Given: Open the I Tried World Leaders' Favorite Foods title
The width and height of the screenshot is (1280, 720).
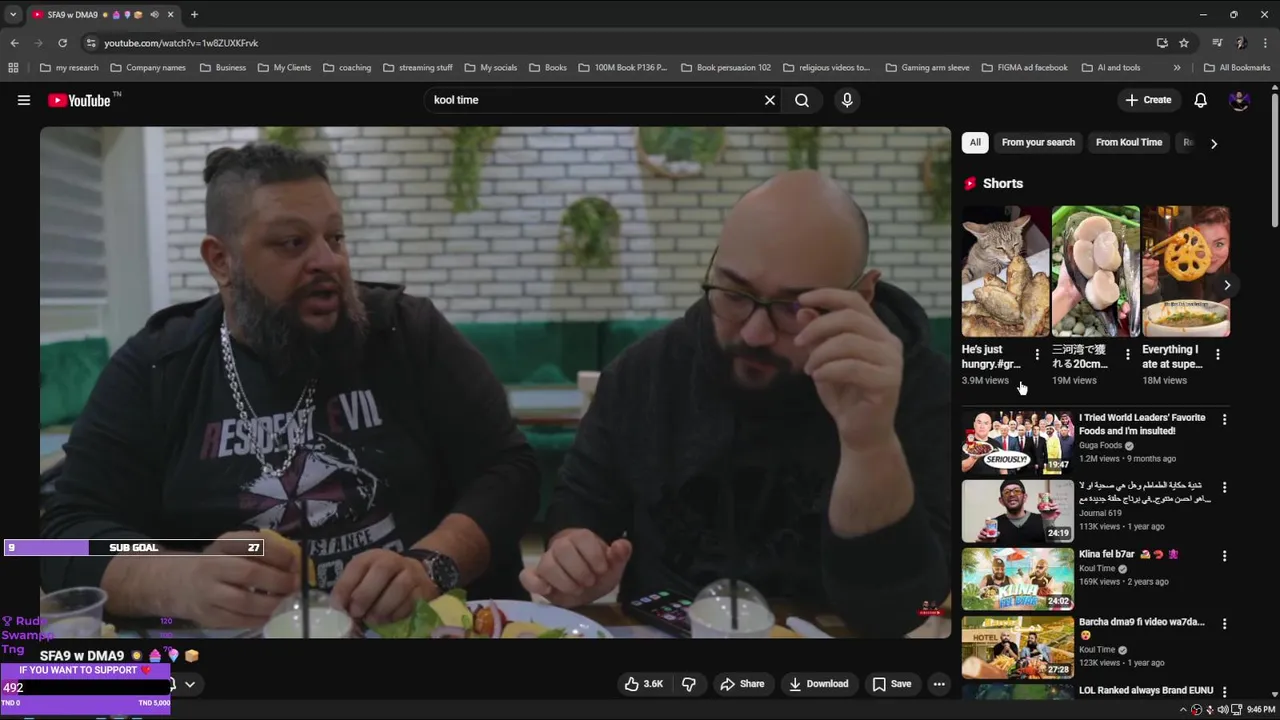Looking at the screenshot, I should (x=1142, y=424).
